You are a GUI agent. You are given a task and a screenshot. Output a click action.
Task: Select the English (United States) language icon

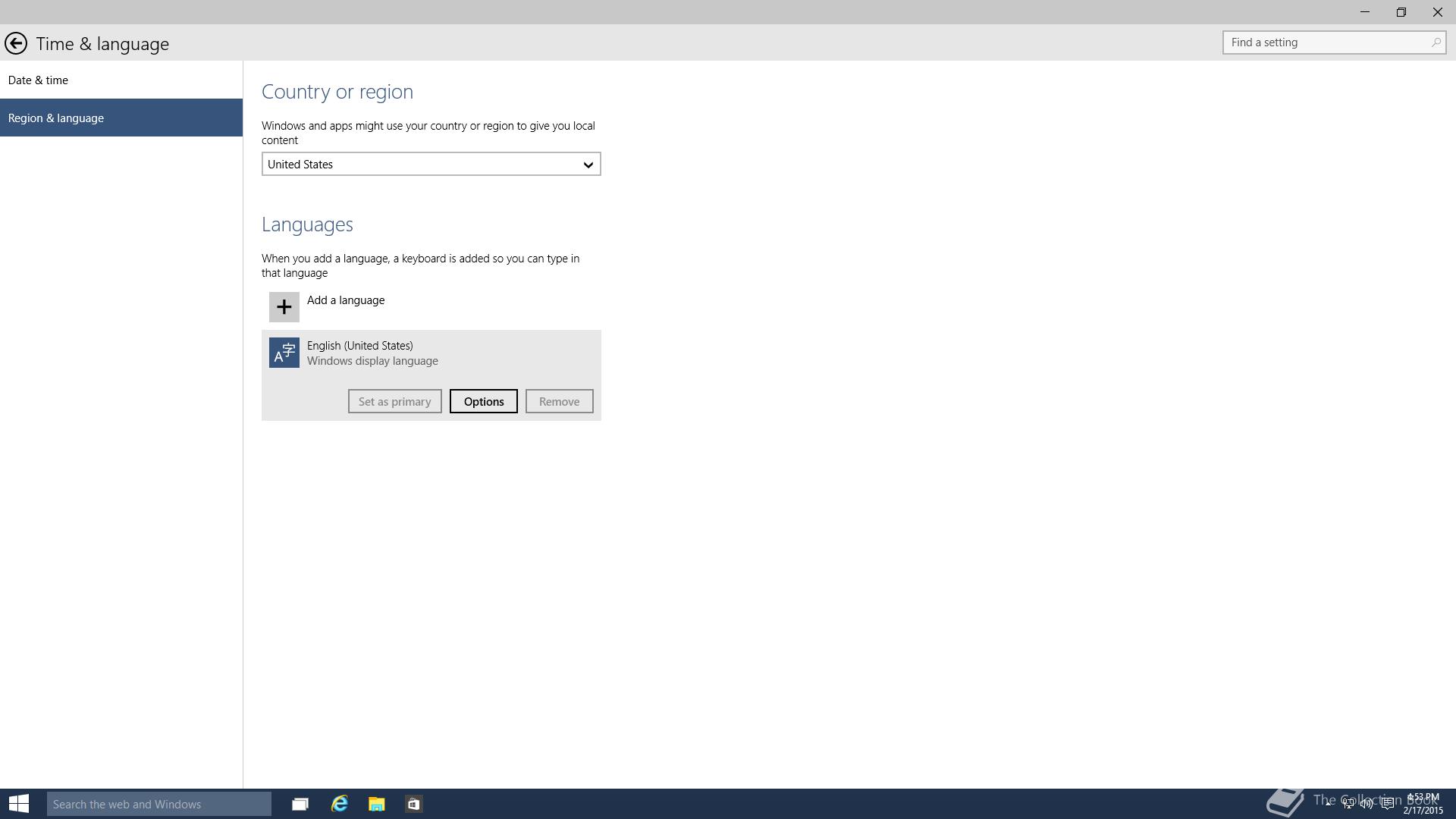pos(284,353)
